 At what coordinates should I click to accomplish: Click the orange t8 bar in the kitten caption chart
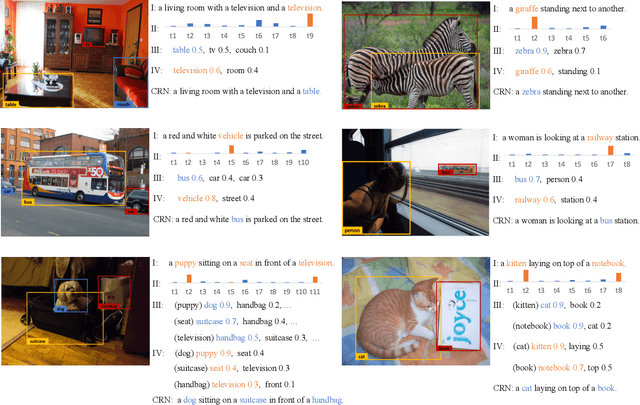(619, 277)
